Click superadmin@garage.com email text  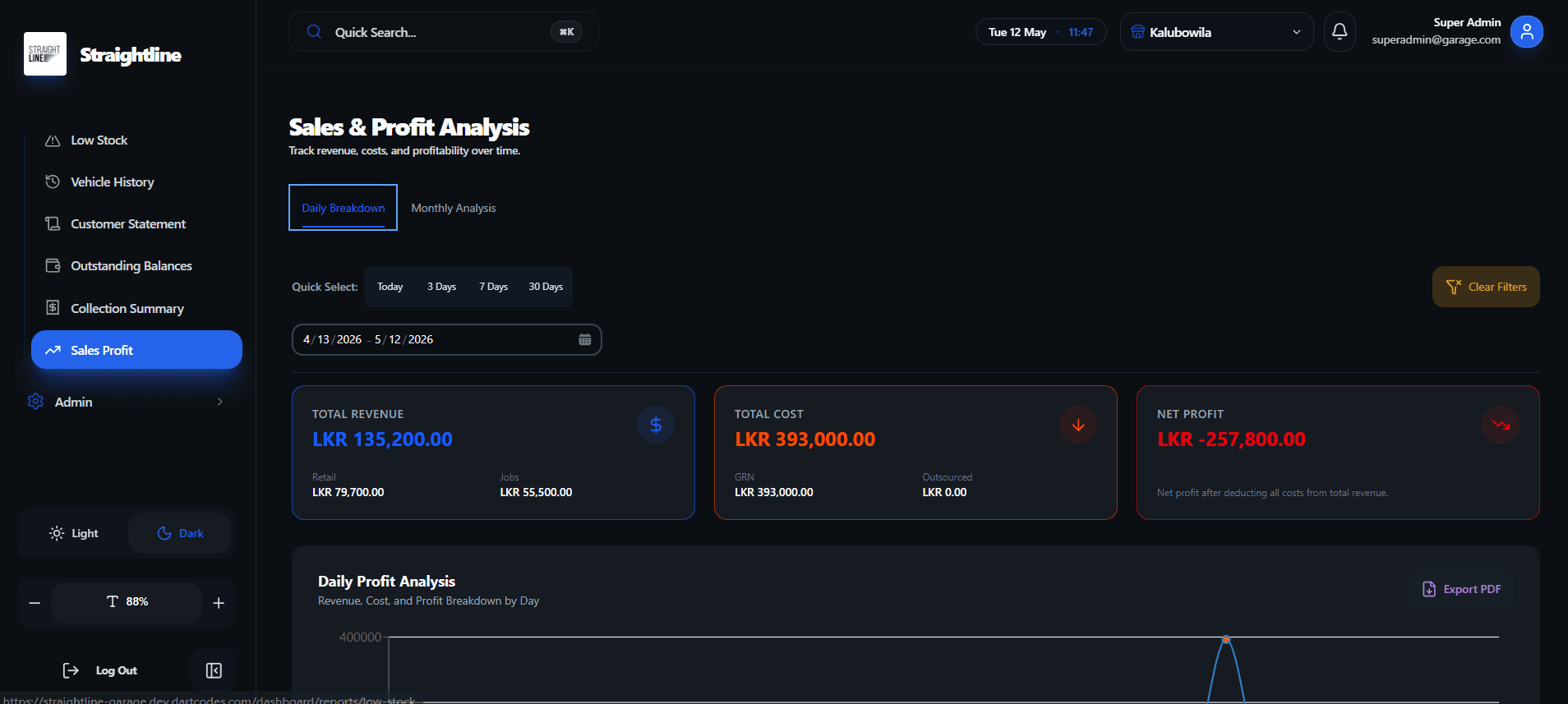click(x=1436, y=39)
